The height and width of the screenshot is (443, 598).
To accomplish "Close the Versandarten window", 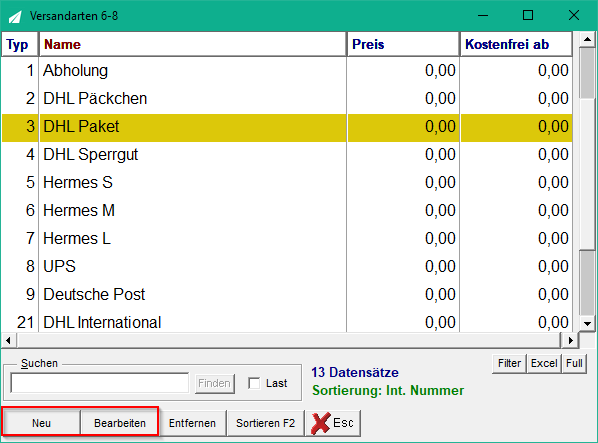I will [x=574, y=16].
